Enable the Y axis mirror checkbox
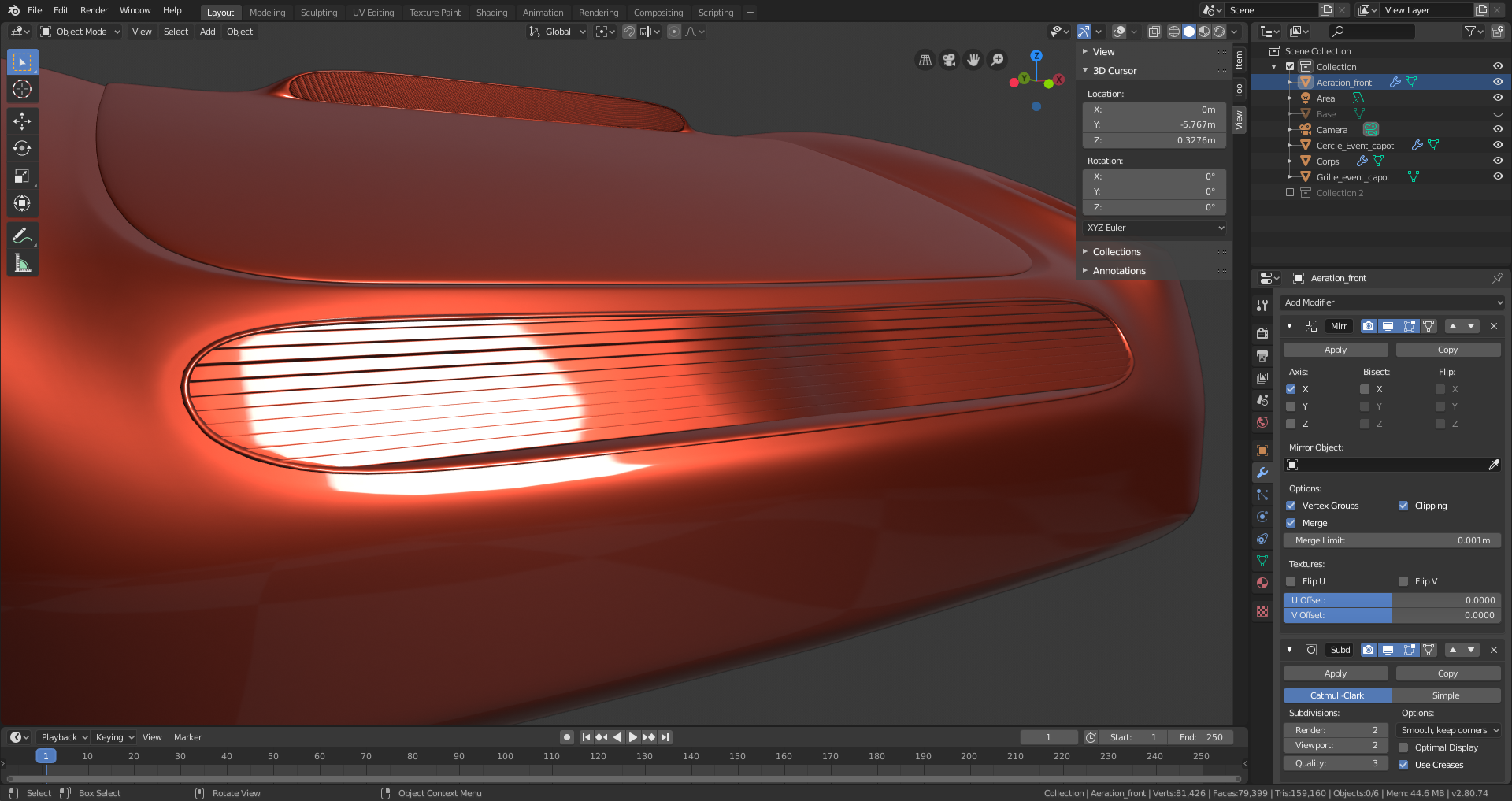Screen dimensions: 1512x801 coord(1291,406)
